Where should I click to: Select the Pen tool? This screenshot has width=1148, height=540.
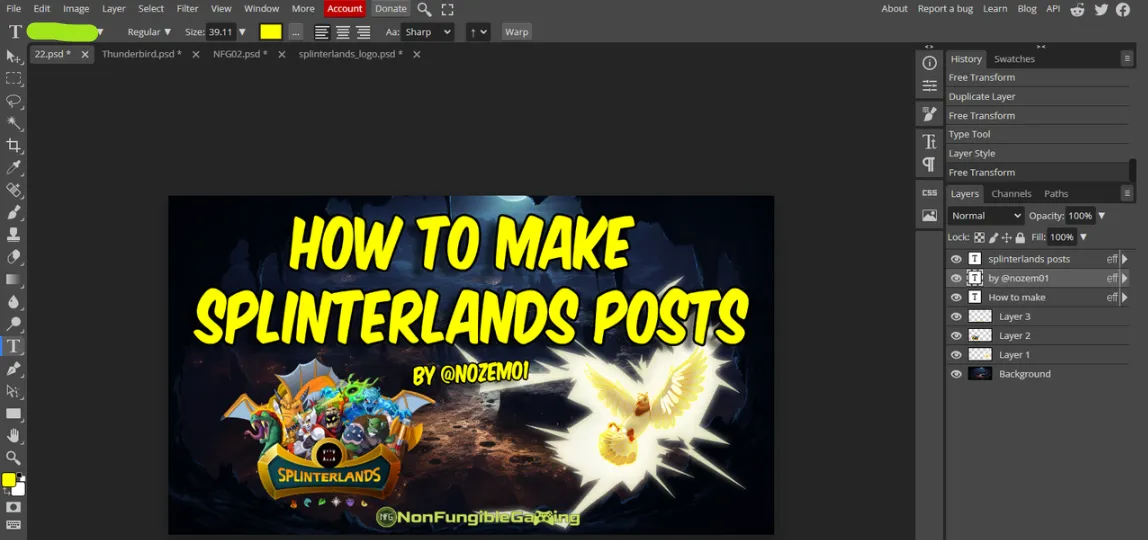pyautogui.click(x=13, y=368)
